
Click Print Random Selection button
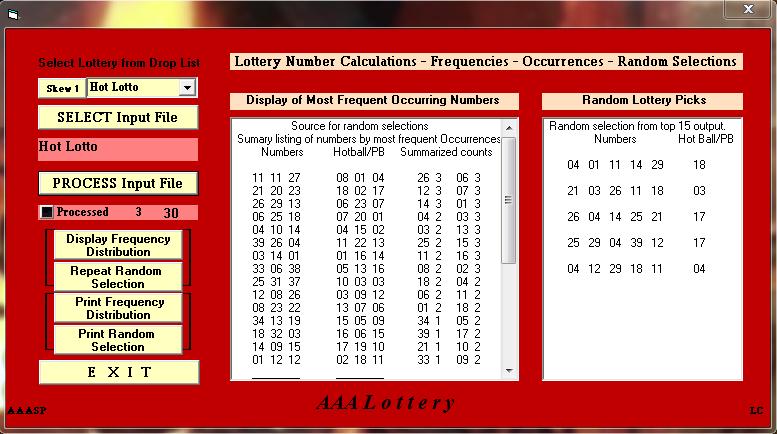coord(118,340)
